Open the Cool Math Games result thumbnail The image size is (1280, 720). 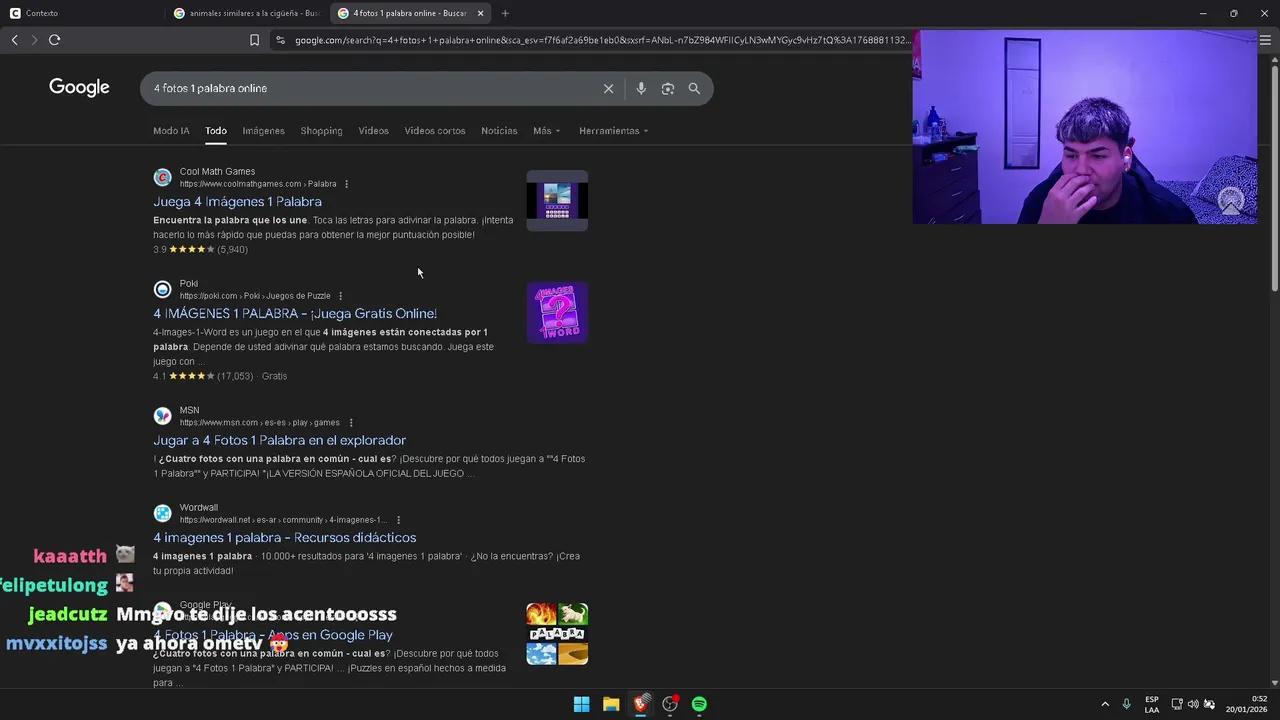pyautogui.click(x=557, y=201)
